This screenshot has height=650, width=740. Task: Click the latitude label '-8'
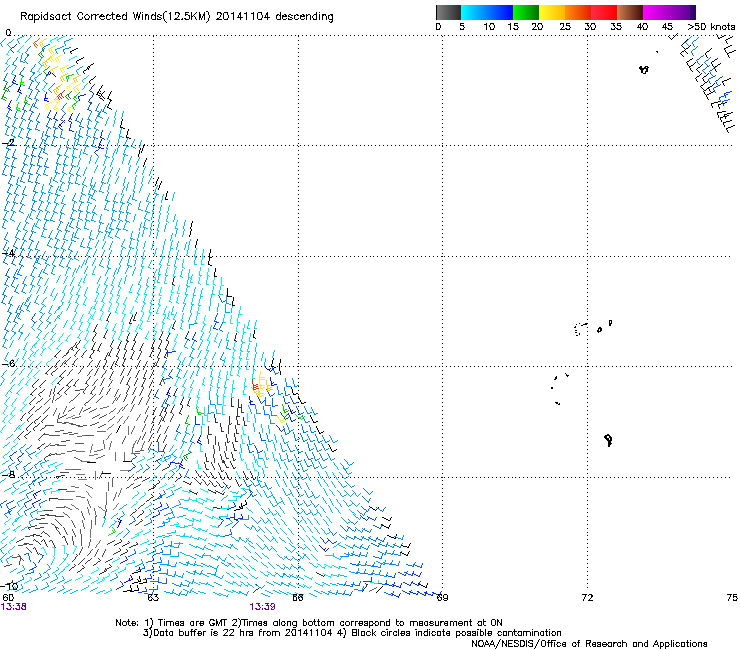click(8, 474)
